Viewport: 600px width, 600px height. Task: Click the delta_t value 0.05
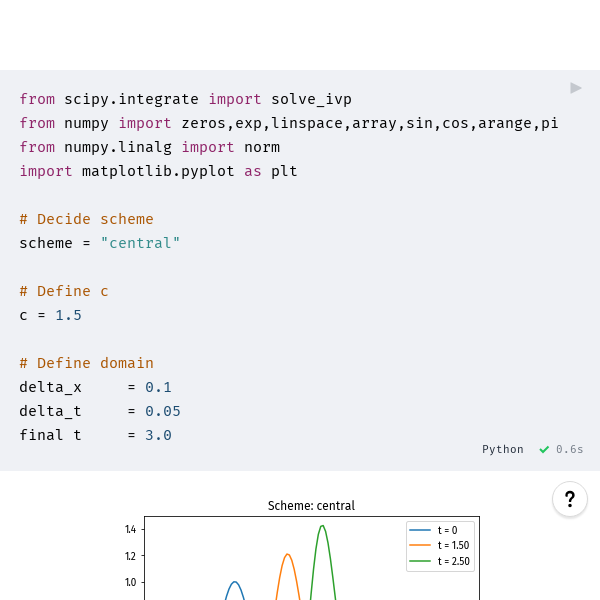pyautogui.click(x=162, y=411)
